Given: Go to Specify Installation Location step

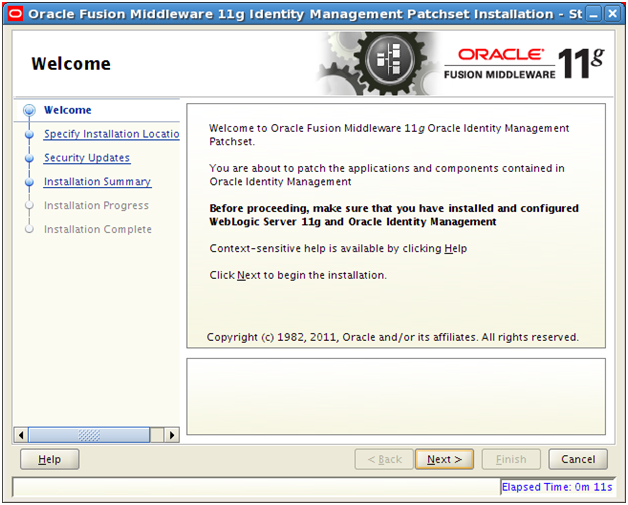Looking at the screenshot, I should pyautogui.click(x=111, y=134).
